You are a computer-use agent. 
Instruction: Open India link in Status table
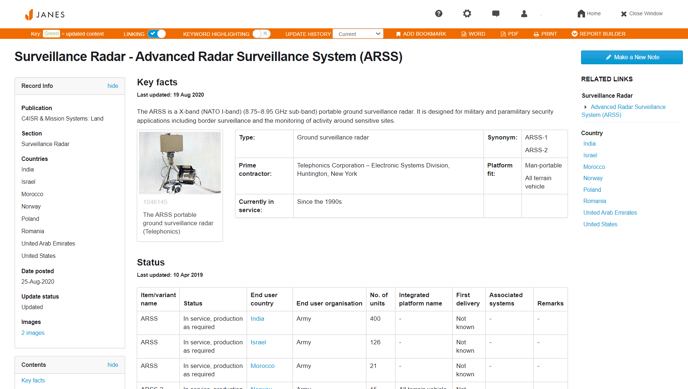tap(257, 318)
